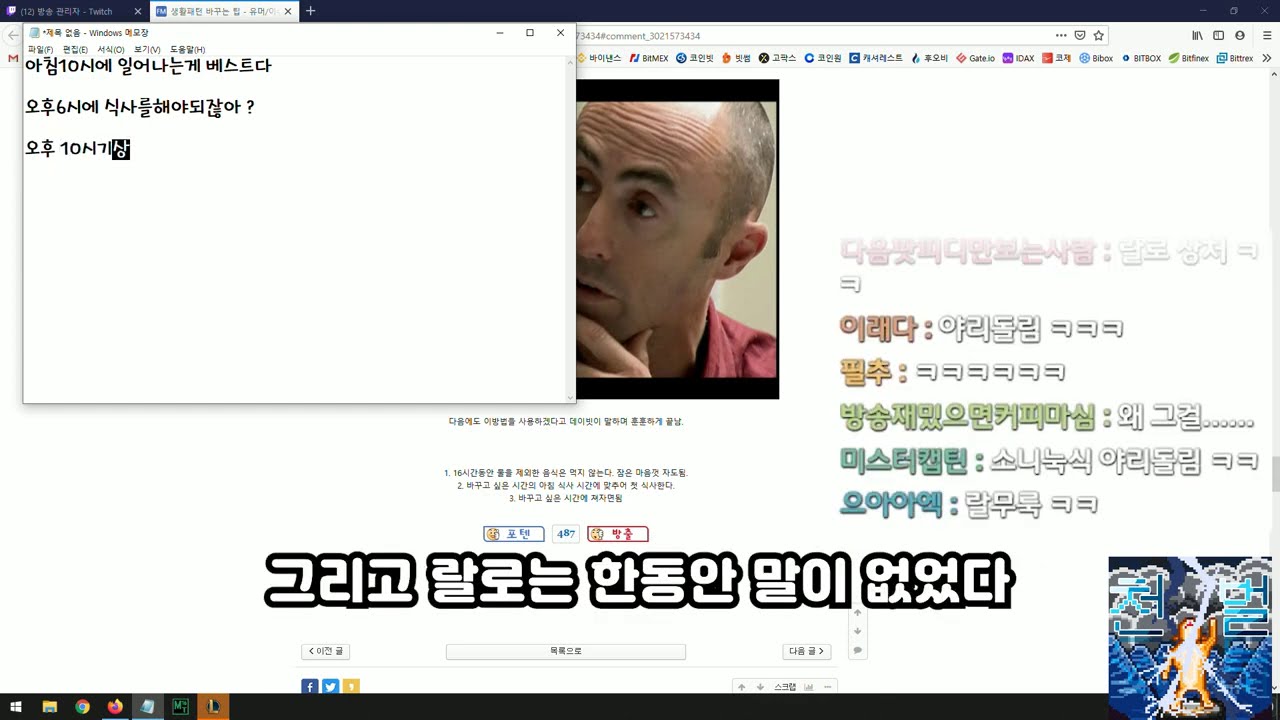1280x720 pixels.
Task: Click the Pocket save icon in address bar
Action: [x=1080, y=35]
